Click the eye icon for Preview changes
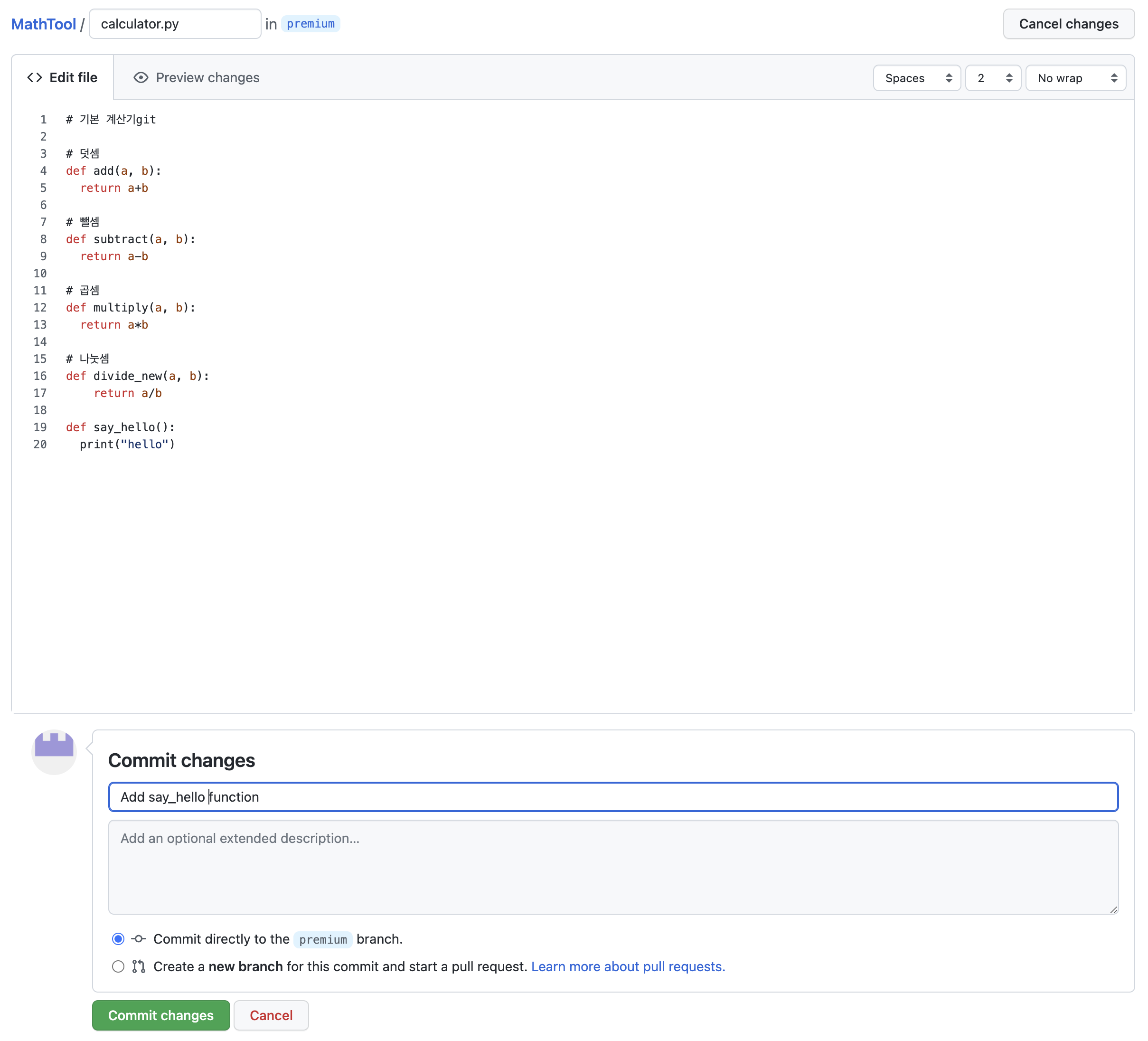1148x1041 pixels. point(141,77)
